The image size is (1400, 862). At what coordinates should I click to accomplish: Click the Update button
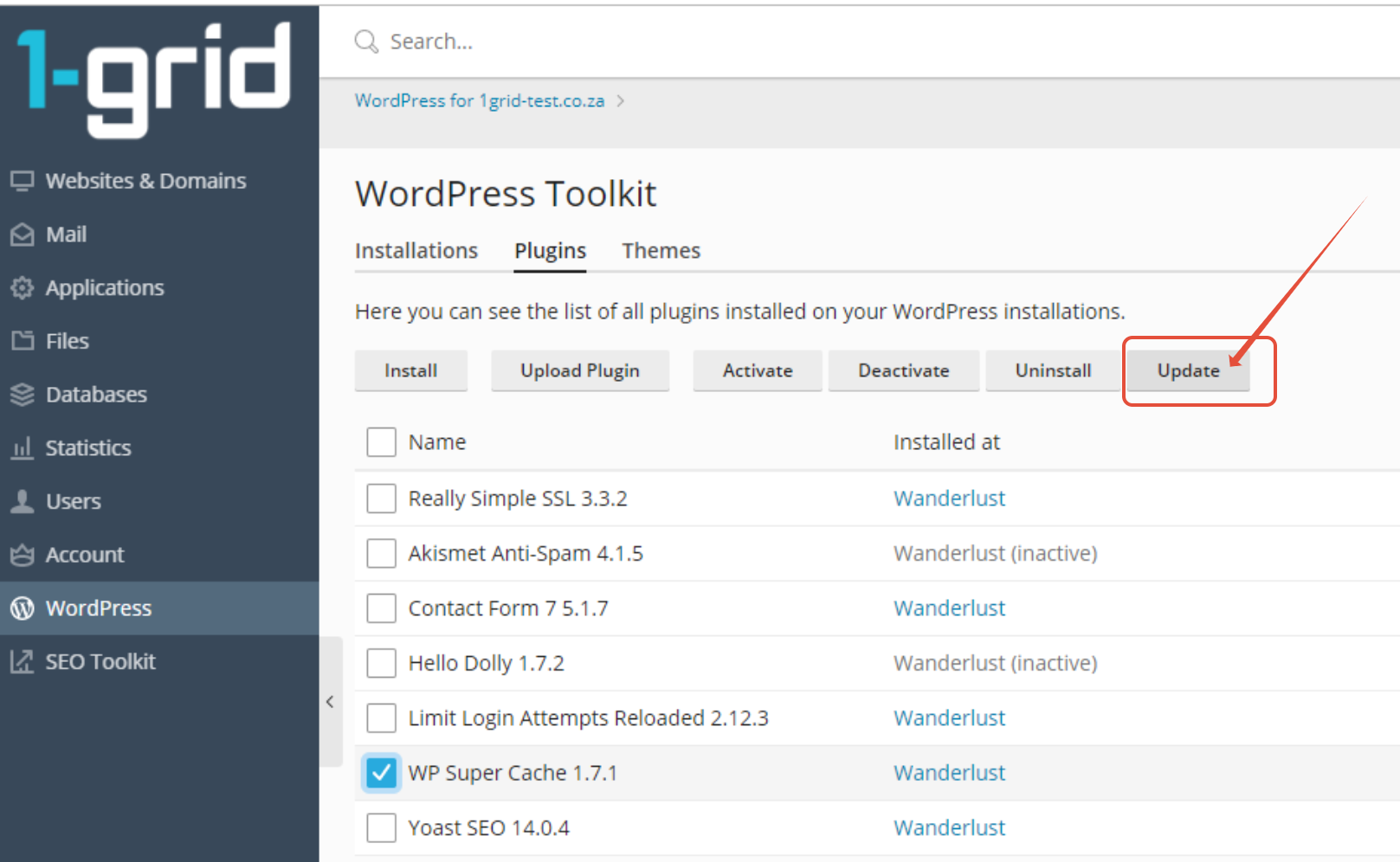click(x=1189, y=370)
